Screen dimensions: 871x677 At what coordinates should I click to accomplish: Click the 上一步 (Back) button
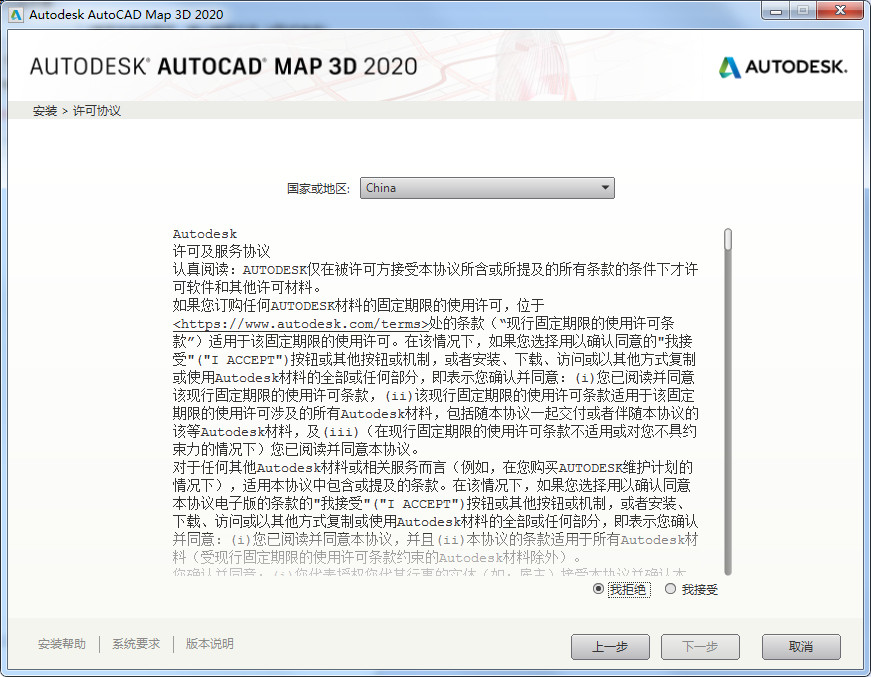point(610,646)
